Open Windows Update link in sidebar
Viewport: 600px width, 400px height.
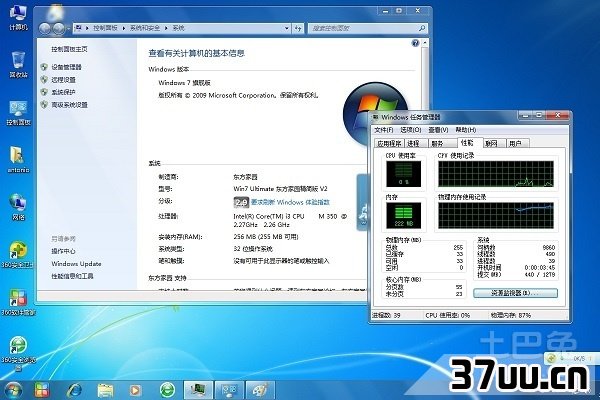[x=76, y=264]
